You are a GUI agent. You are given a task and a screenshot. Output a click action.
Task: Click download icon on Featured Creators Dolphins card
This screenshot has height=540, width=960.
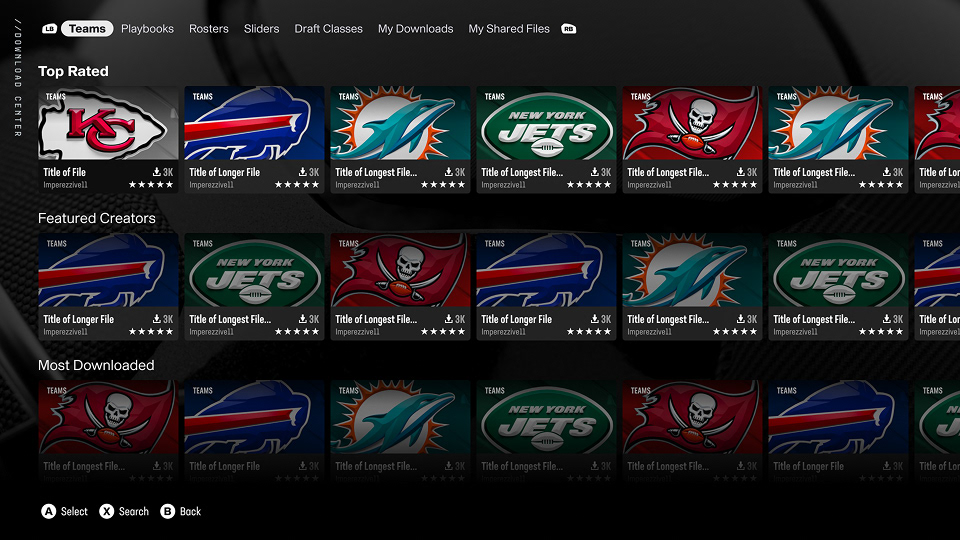[x=741, y=319]
